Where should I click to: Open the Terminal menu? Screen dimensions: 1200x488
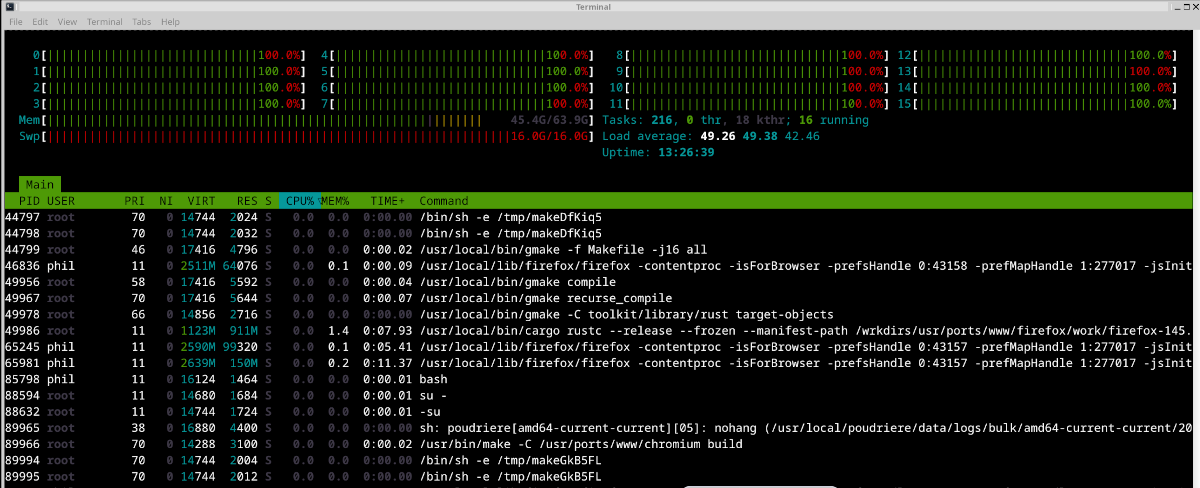pyautogui.click(x=105, y=21)
